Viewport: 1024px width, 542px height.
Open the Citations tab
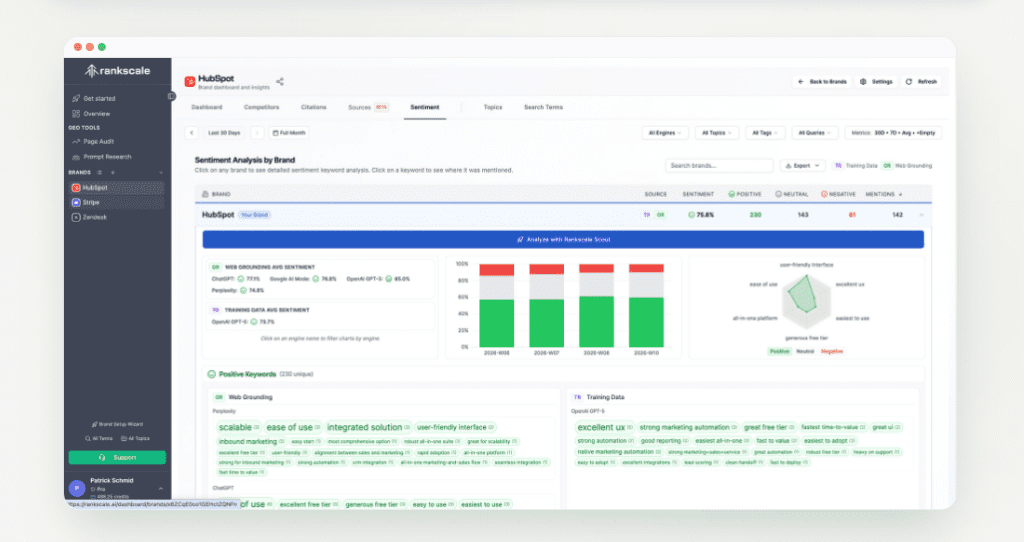point(313,107)
